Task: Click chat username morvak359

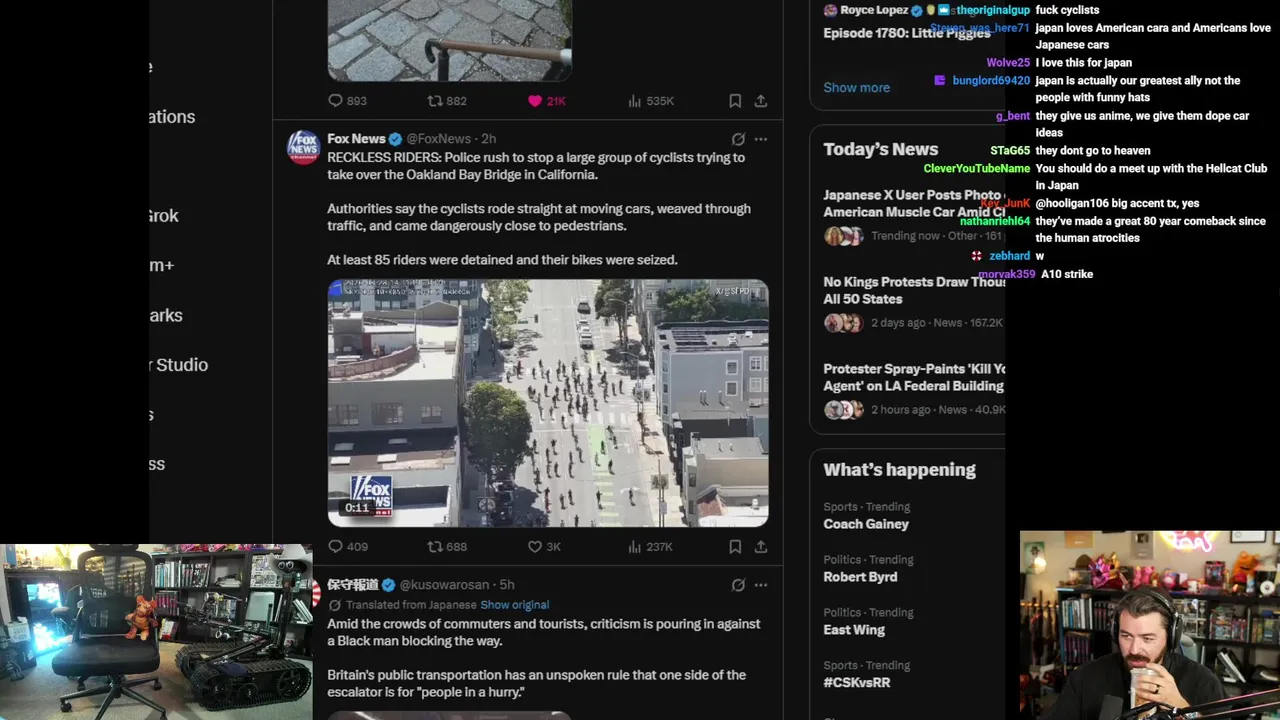Action: click(1005, 274)
